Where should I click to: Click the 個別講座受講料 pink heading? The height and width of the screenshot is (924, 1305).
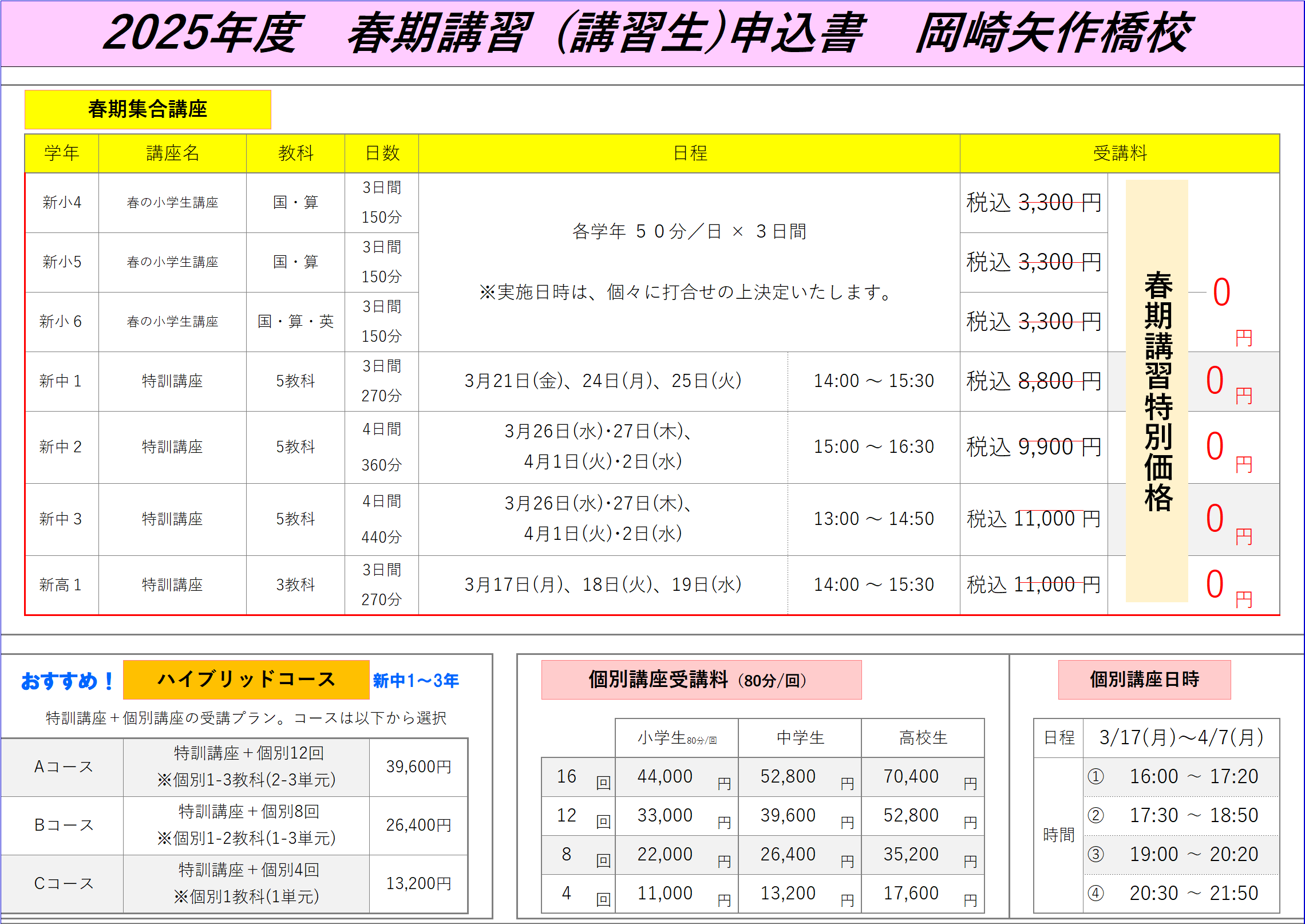(701, 680)
